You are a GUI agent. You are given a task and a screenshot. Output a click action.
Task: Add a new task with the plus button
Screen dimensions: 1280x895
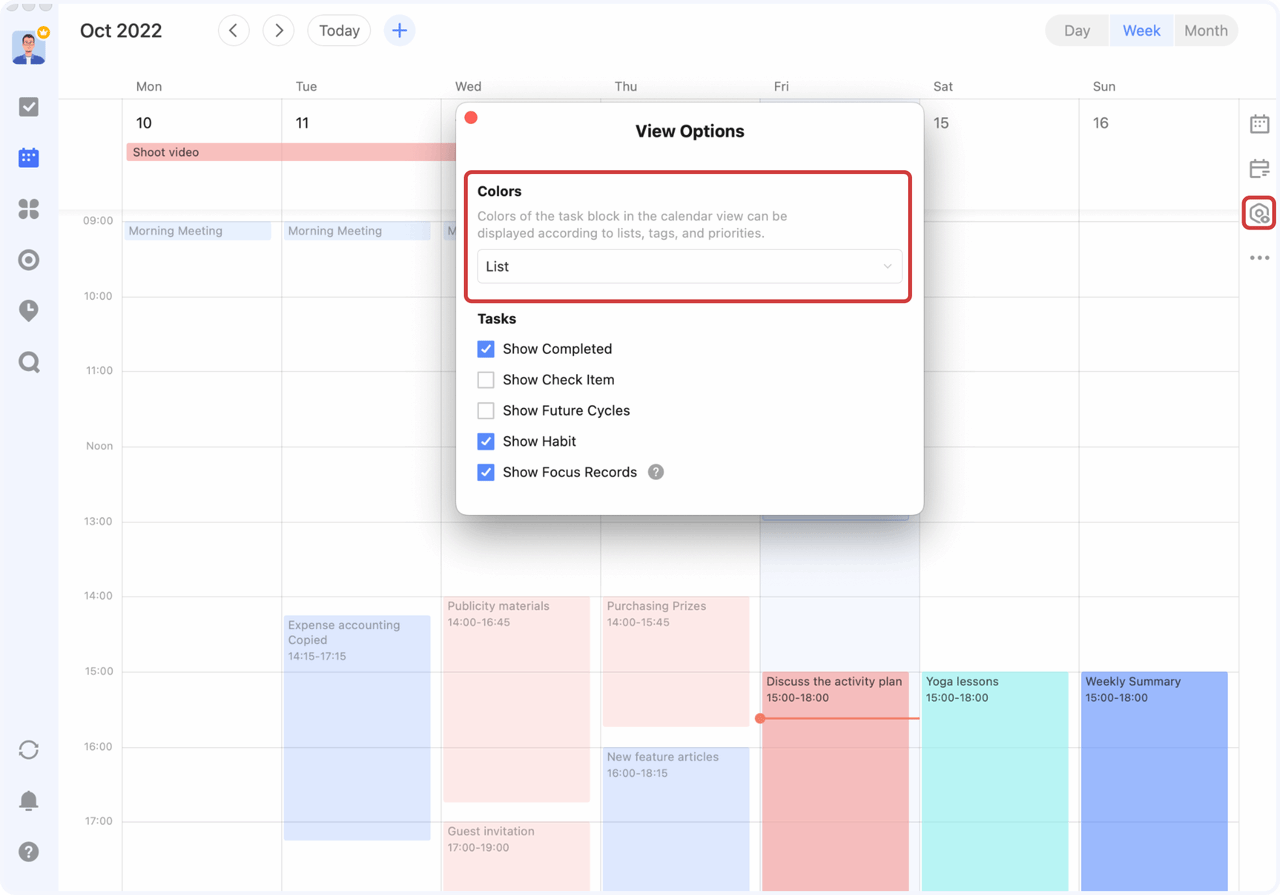[x=399, y=30]
